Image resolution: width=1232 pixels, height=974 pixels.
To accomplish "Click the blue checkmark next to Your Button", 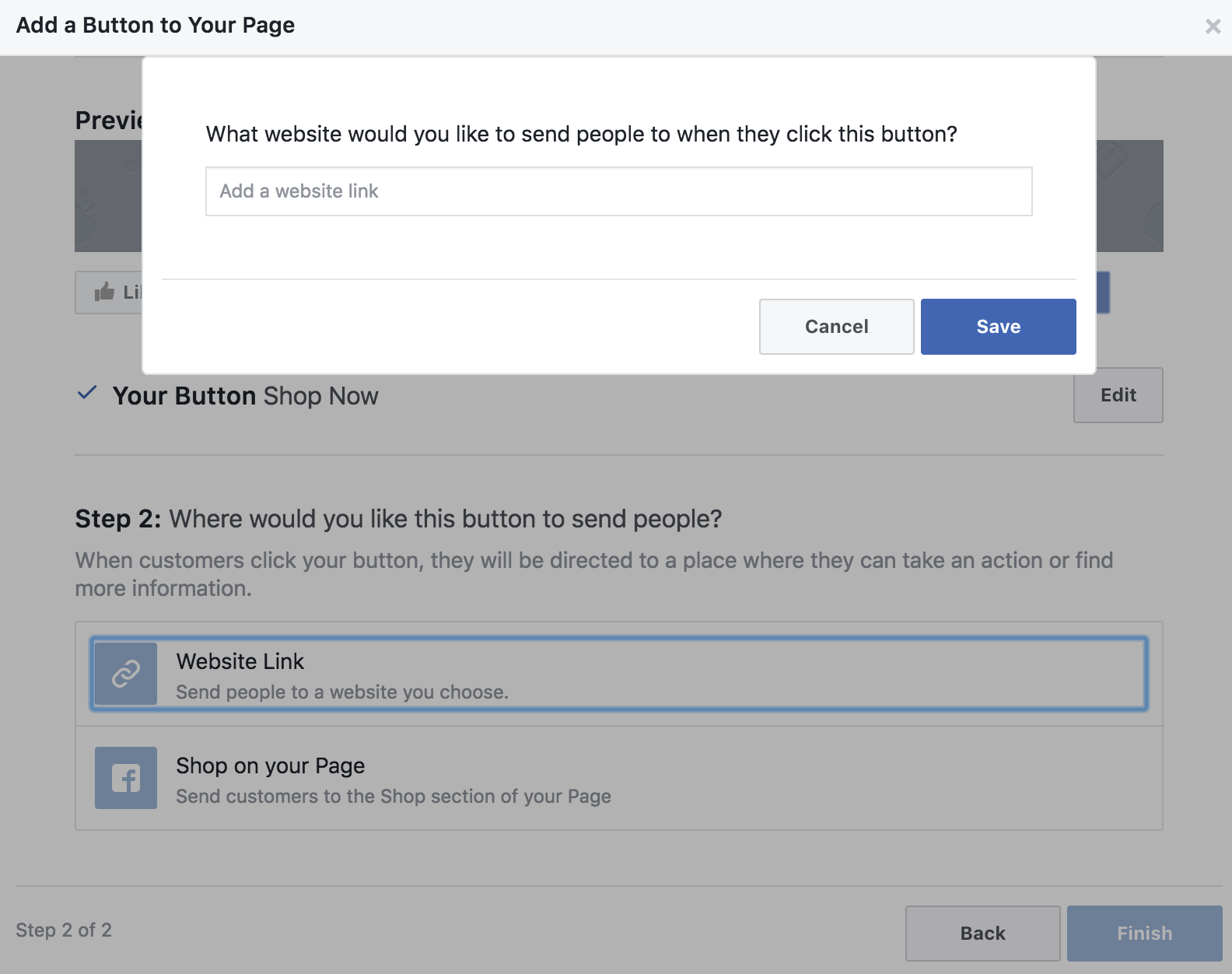I will 87,393.
